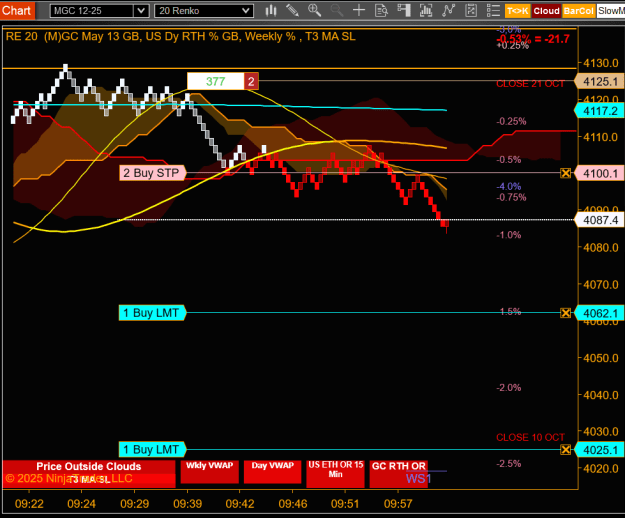The height and width of the screenshot is (518, 625).
Task: Select the drawing tools pencil icon
Action: coord(293,10)
